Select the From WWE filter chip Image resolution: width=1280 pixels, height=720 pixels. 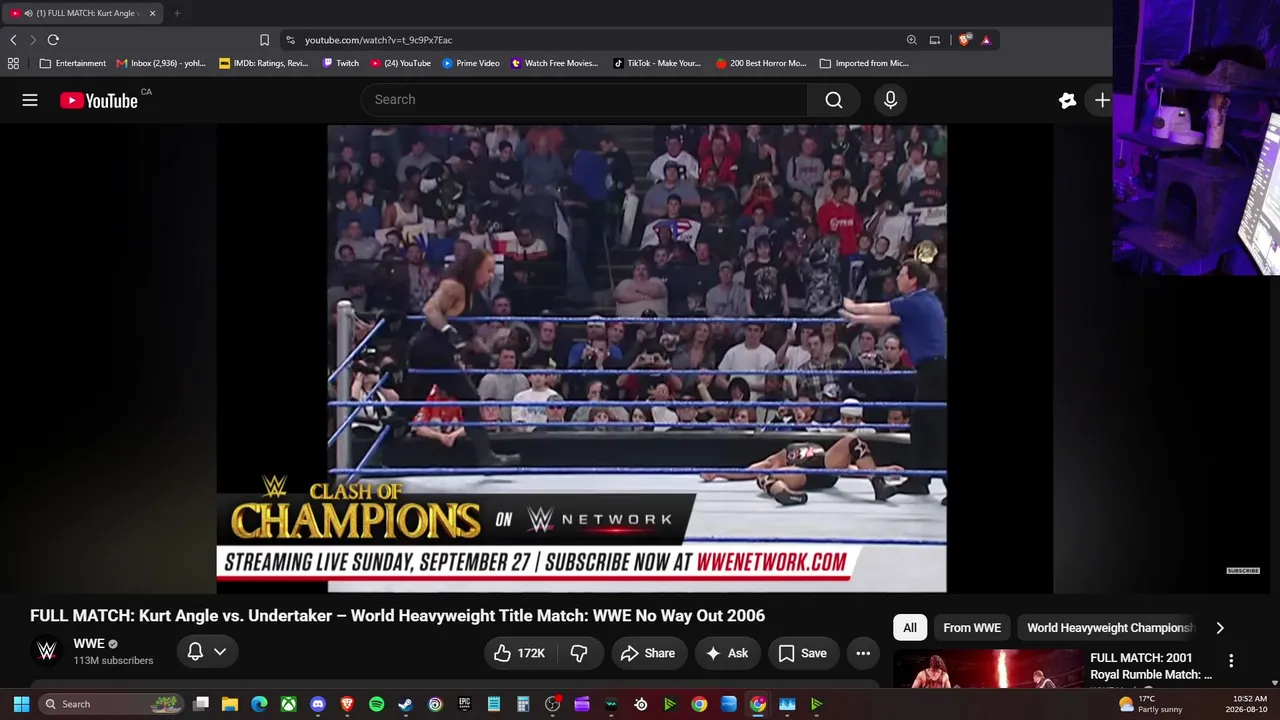pos(972,628)
